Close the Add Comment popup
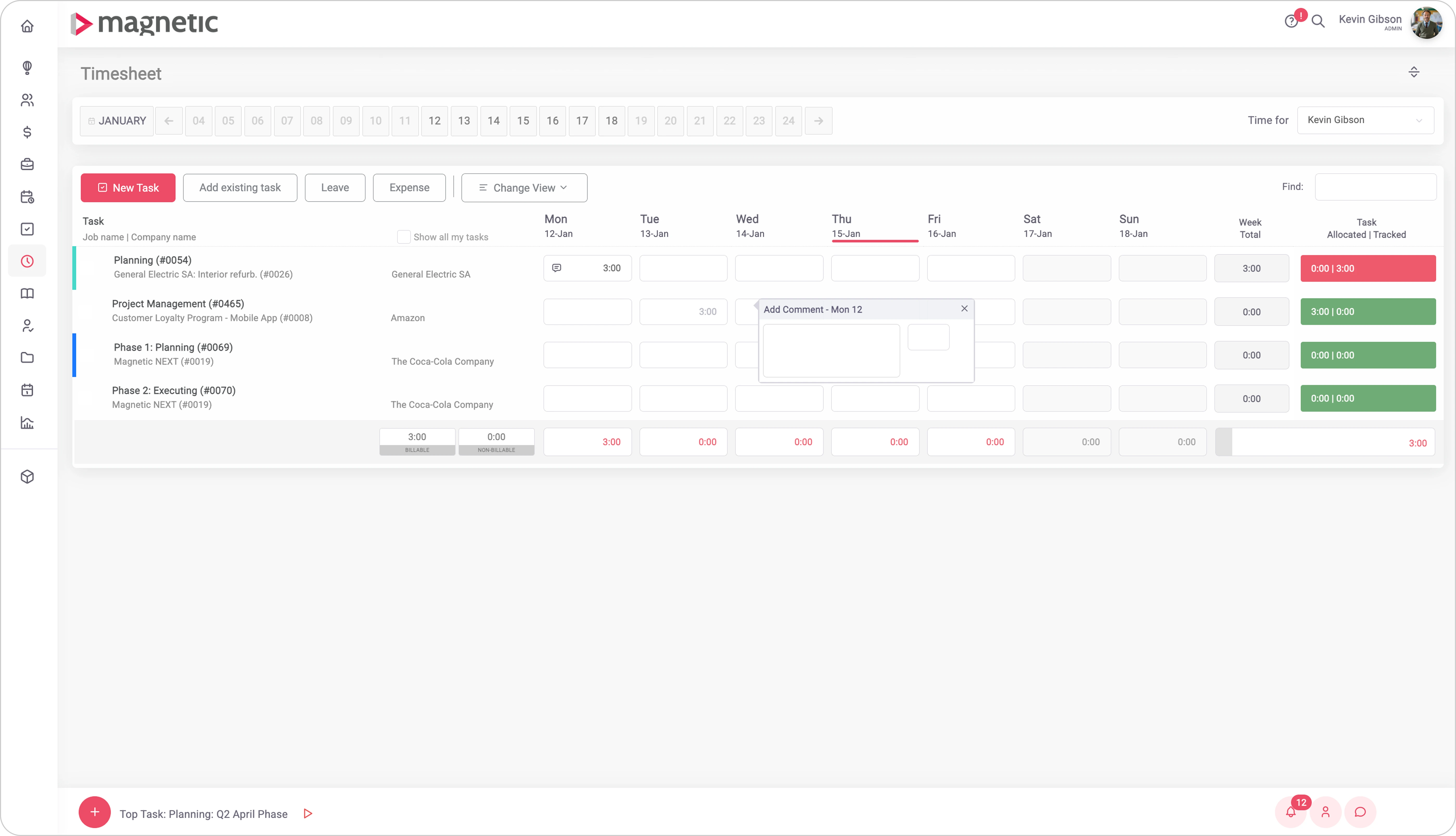The image size is (1456, 836). [964, 309]
